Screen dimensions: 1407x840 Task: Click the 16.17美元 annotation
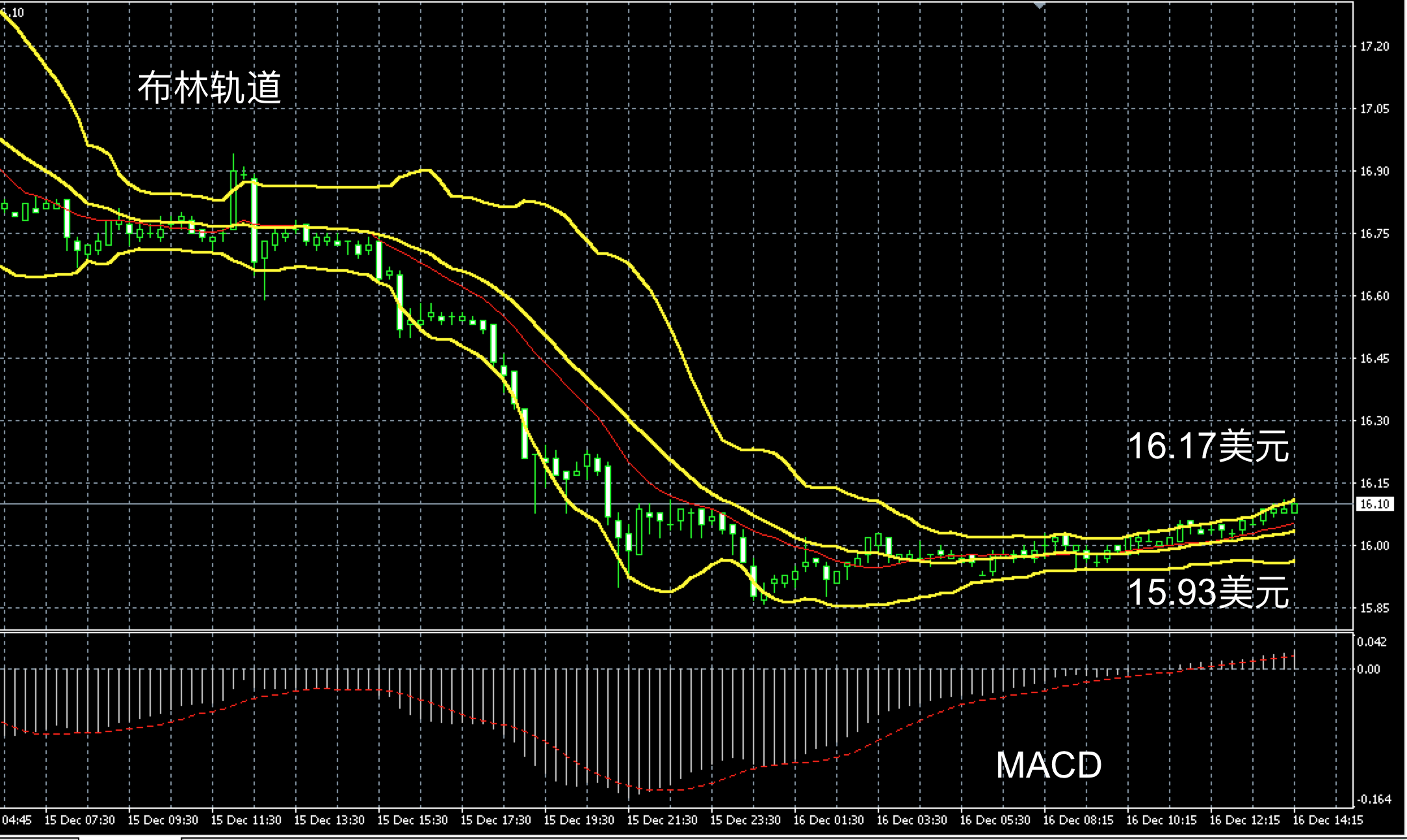pyautogui.click(x=1207, y=446)
